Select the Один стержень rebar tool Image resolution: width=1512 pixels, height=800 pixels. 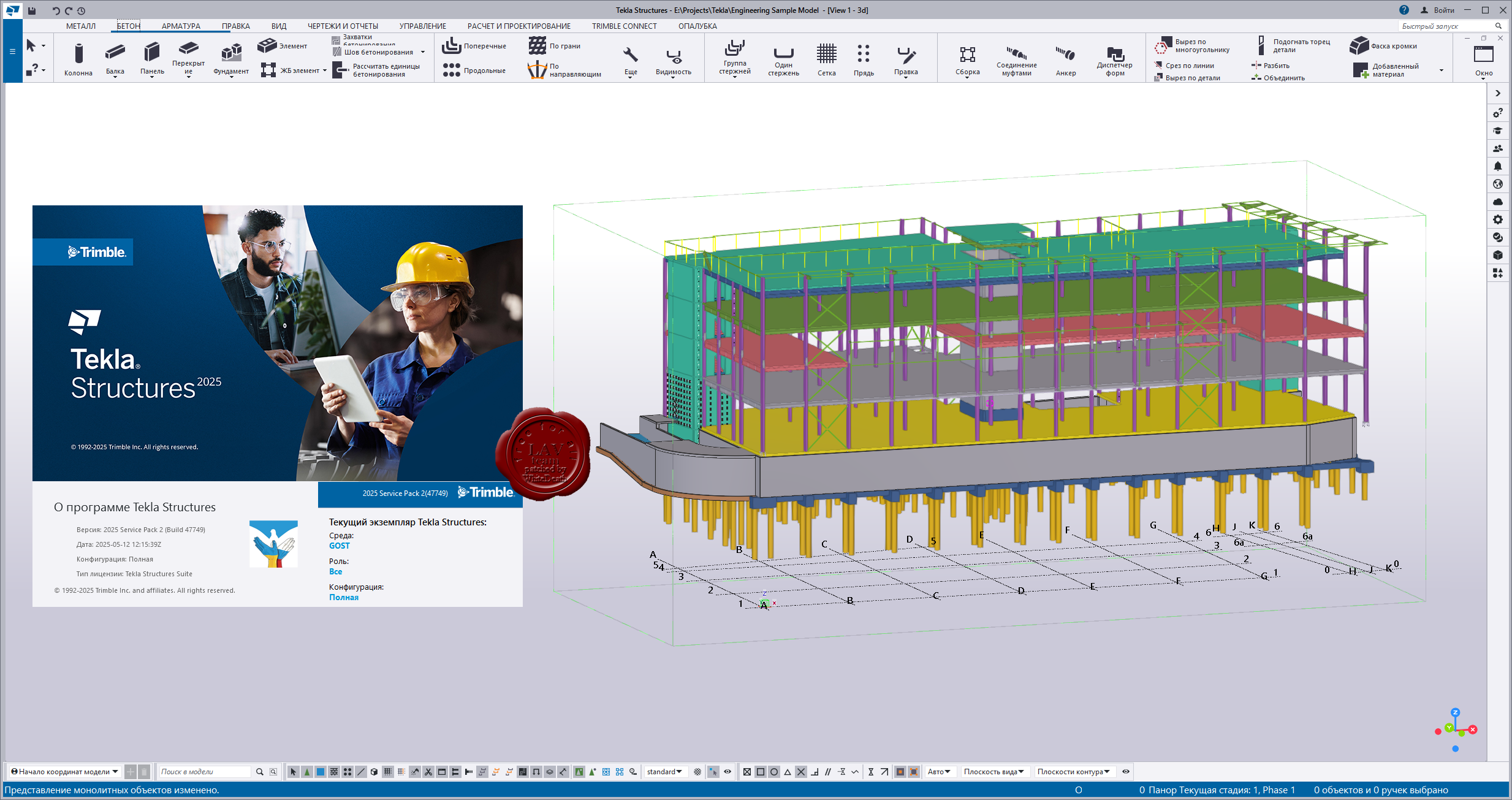(783, 60)
